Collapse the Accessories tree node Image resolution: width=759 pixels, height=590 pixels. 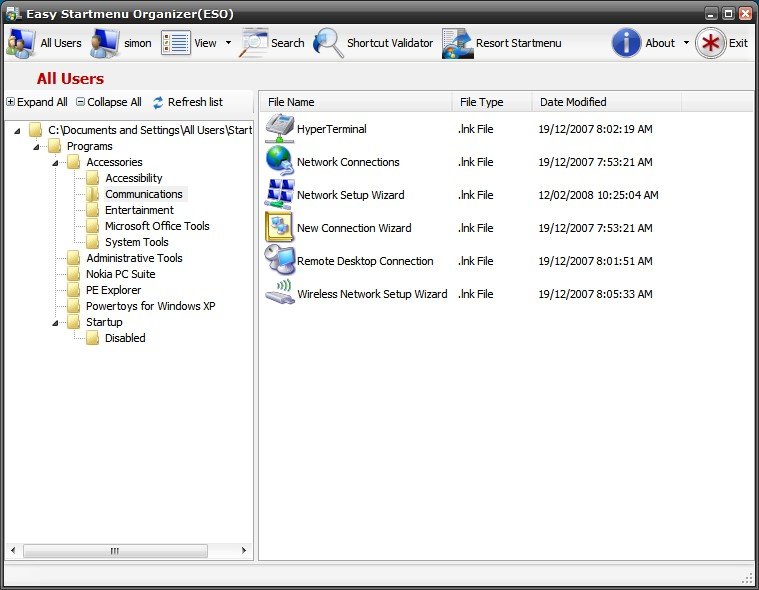click(55, 163)
